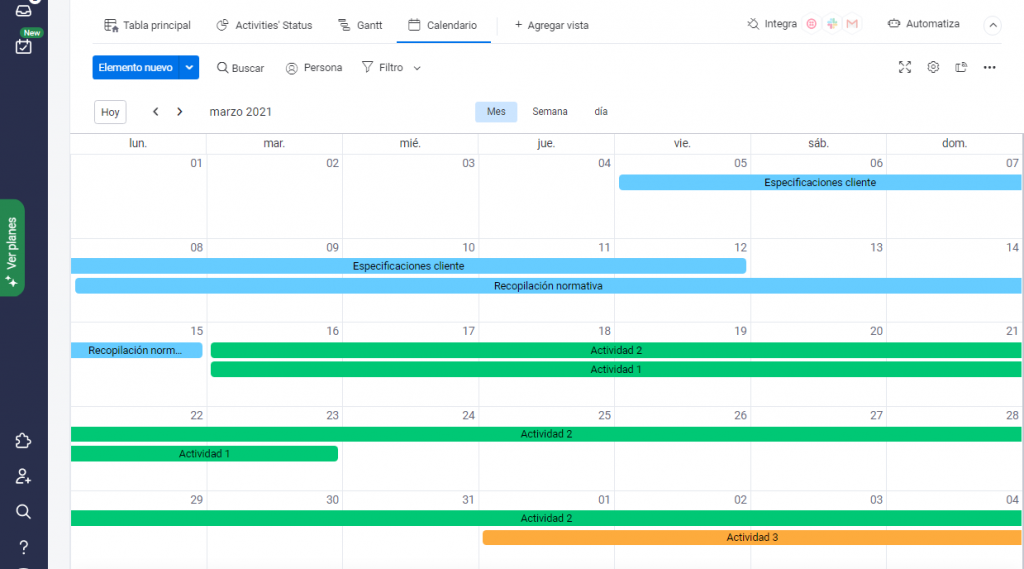Click the invite members person icon

[24, 476]
